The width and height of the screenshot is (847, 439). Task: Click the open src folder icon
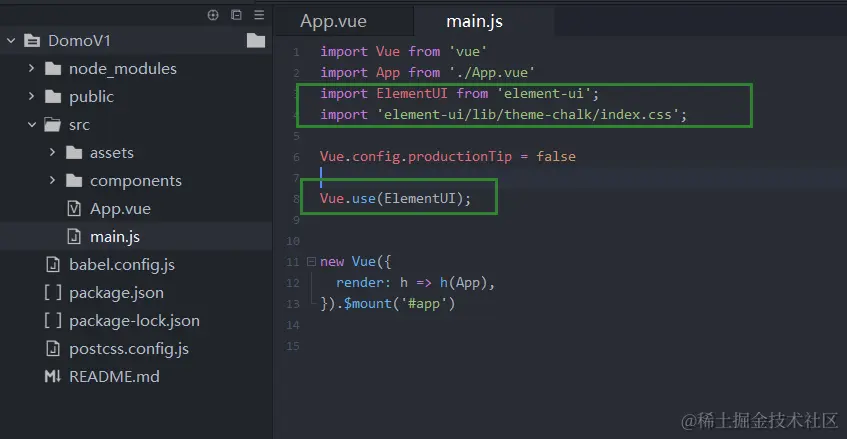coord(52,125)
